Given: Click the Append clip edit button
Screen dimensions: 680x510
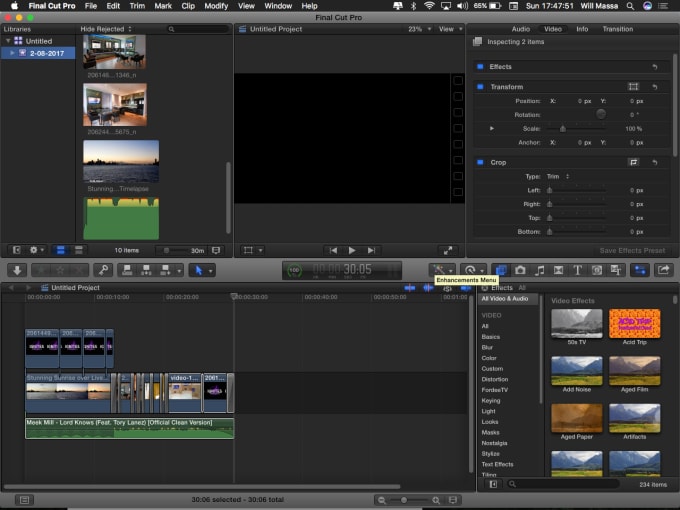Looking at the screenshot, I should (x=165, y=270).
